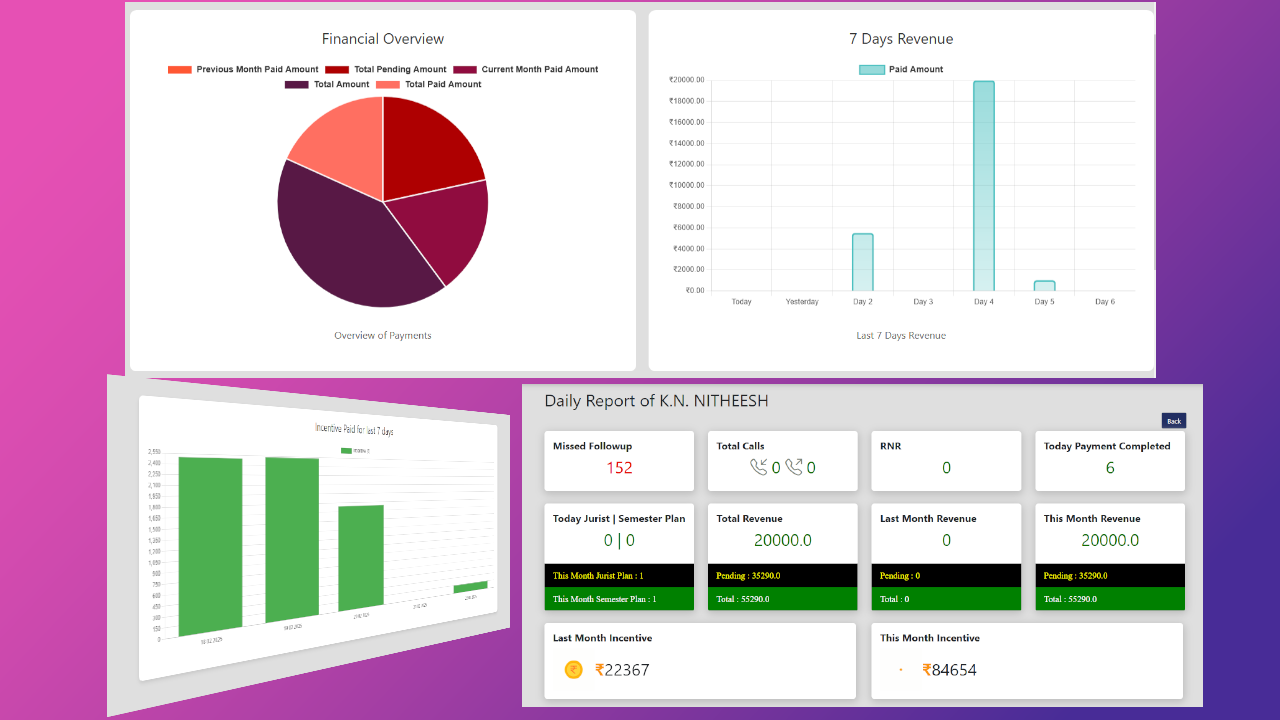Click the outgoing calls phone icon
Viewport: 1280px width, 720px height.
794,467
